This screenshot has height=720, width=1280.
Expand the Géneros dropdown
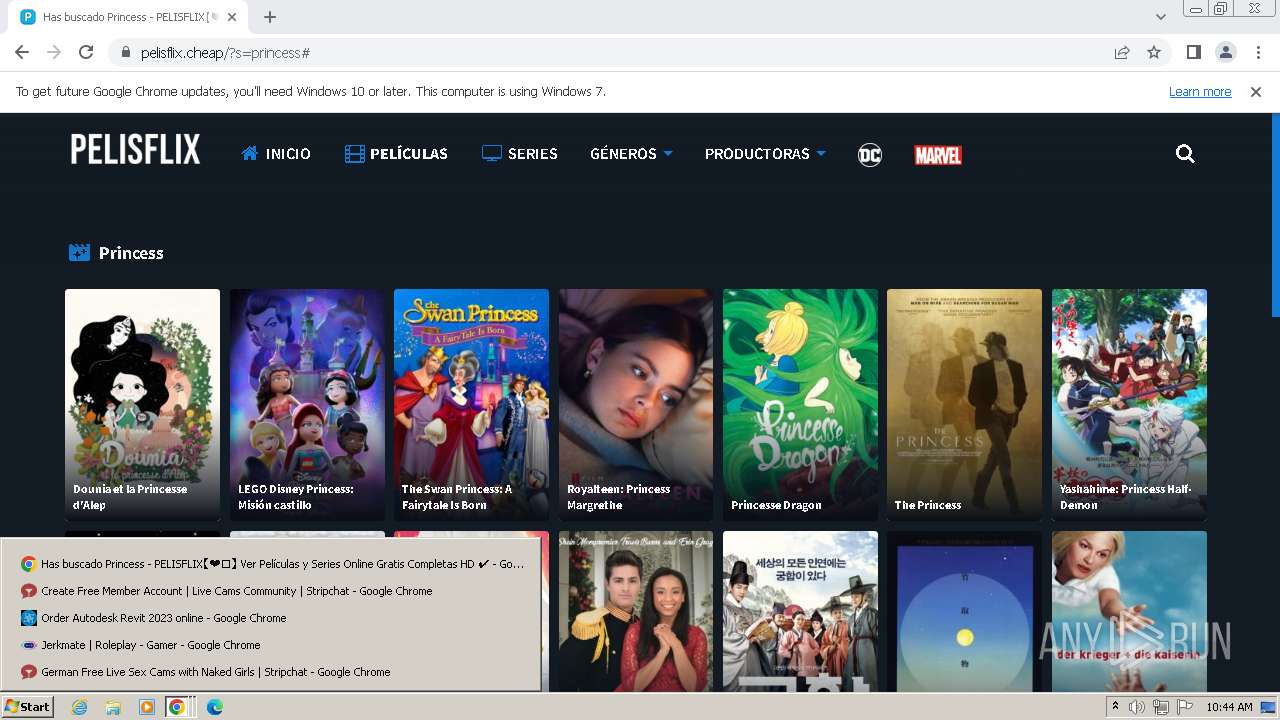coord(631,154)
